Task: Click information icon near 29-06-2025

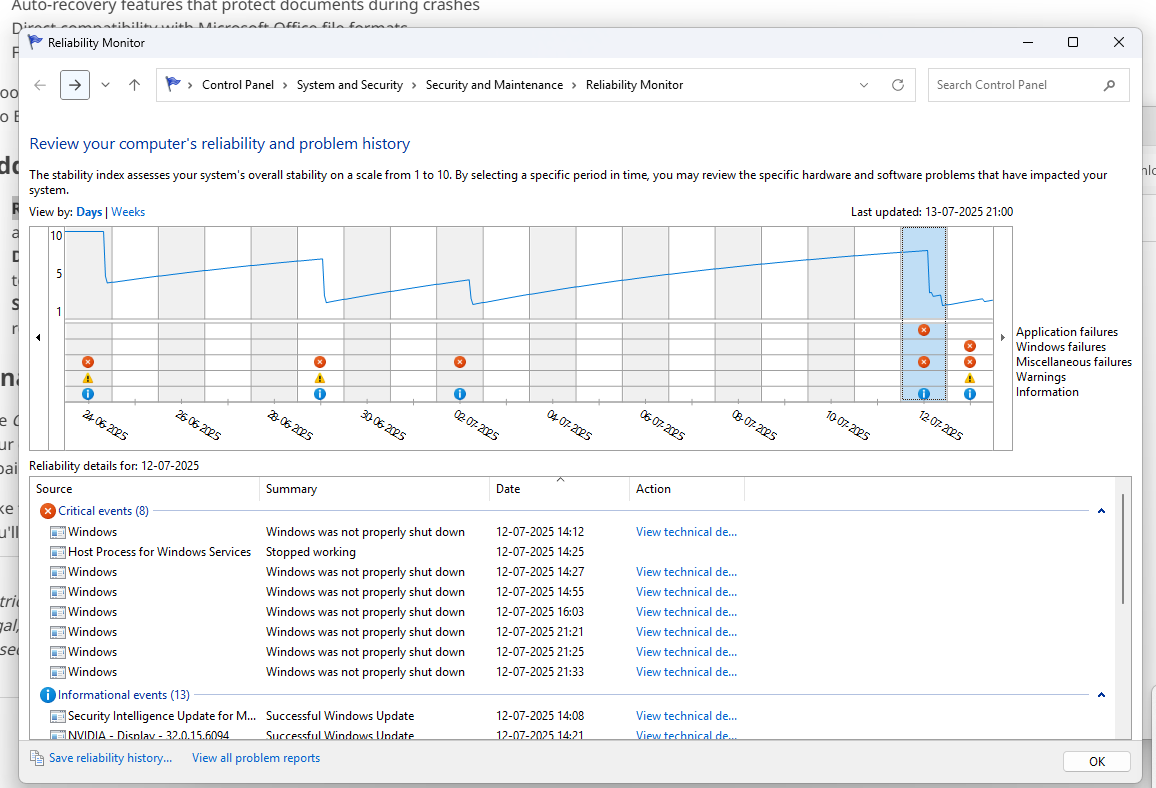Action: pos(319,394)
